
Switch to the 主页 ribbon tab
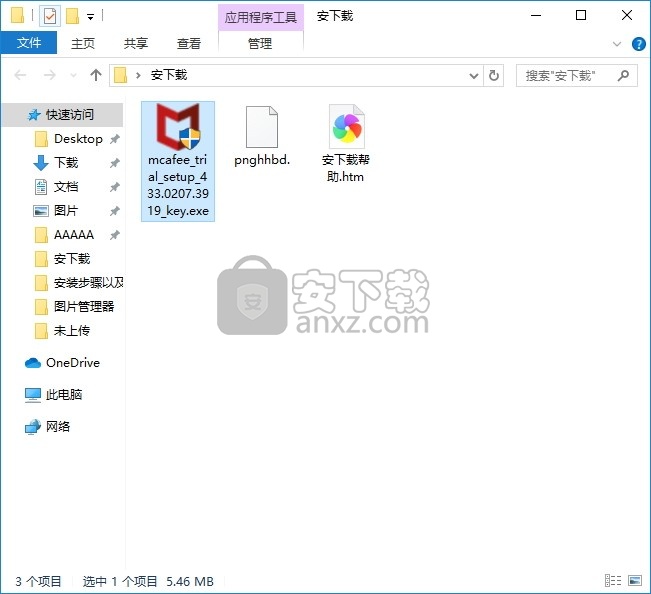point(83,43)
